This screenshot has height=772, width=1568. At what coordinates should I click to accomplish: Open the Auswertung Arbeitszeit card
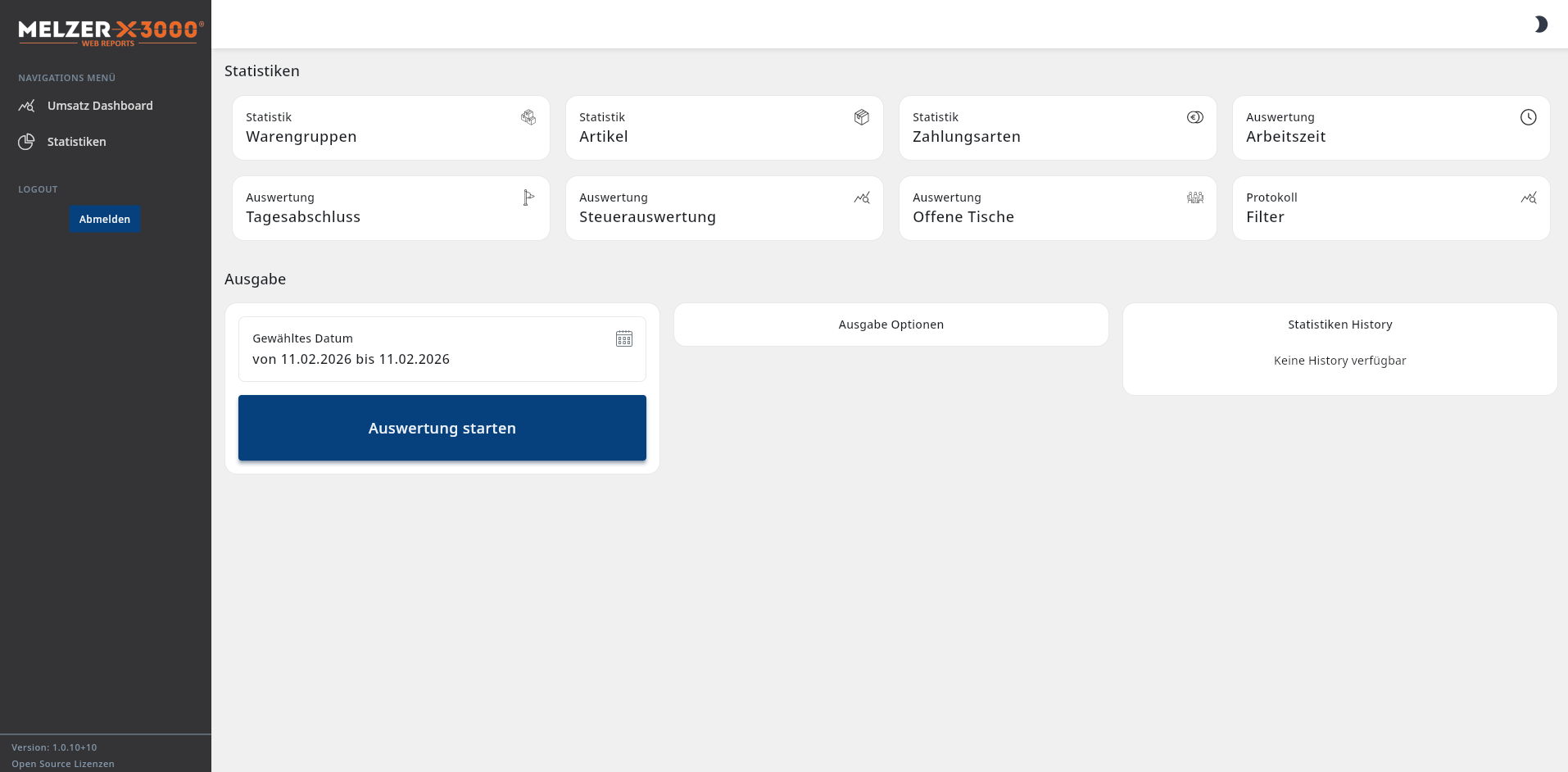click(x=1391, y=128)
